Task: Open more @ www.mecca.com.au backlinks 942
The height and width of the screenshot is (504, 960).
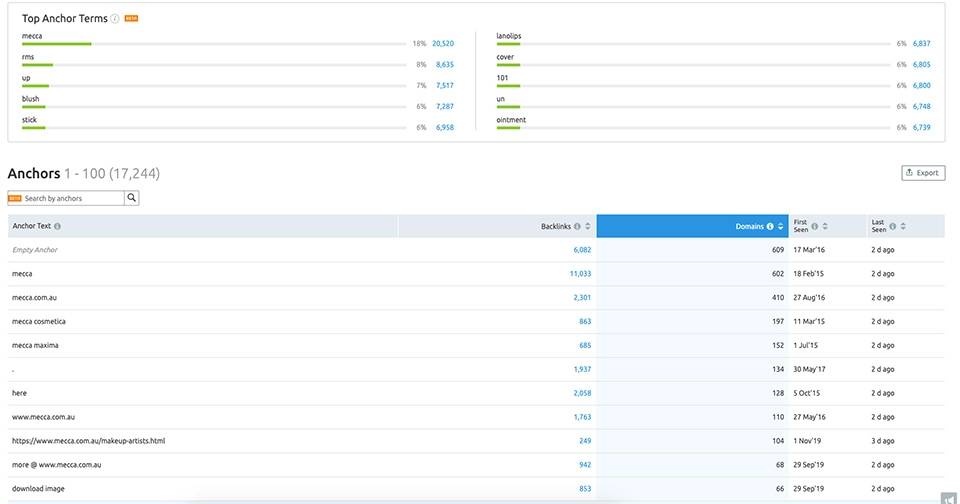Action: [x=585, y=465]
